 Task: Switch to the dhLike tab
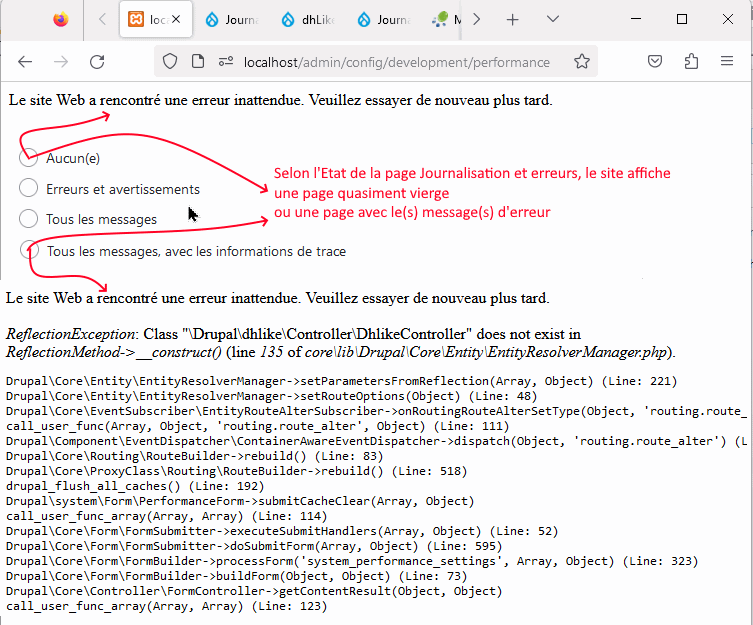(x=312, y=20)
